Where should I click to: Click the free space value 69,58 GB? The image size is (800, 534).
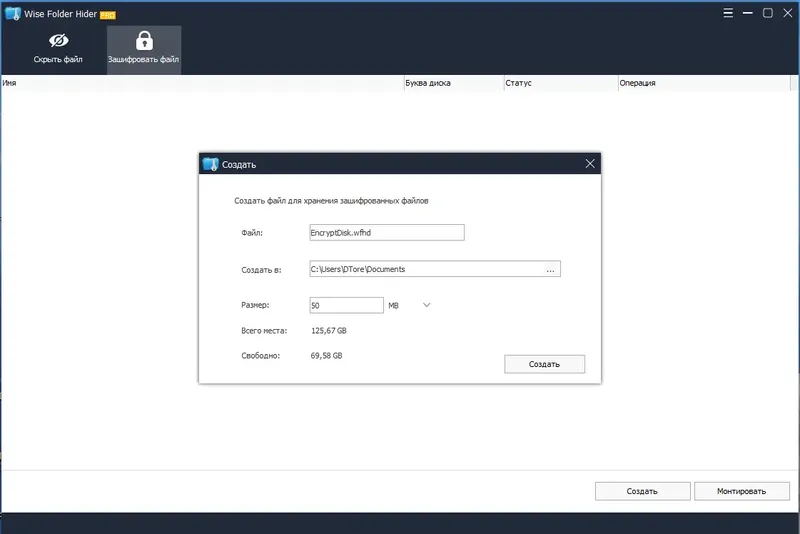click(326, 355)
